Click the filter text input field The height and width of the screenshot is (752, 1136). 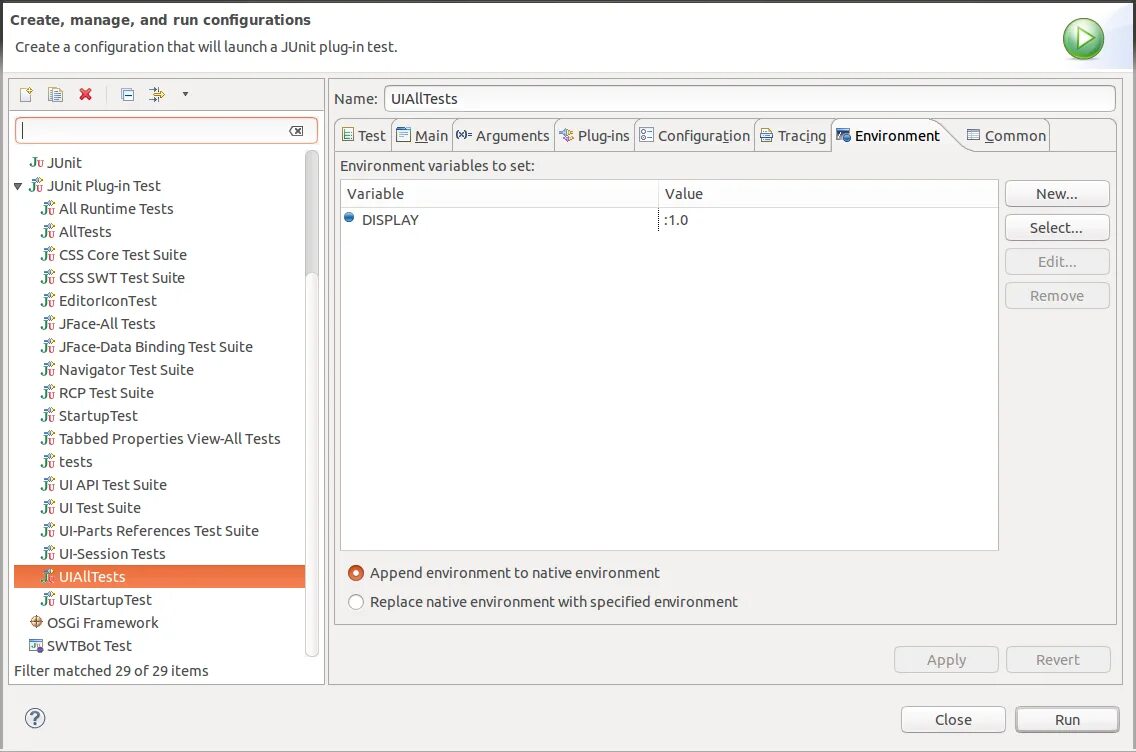pos(166,131)
